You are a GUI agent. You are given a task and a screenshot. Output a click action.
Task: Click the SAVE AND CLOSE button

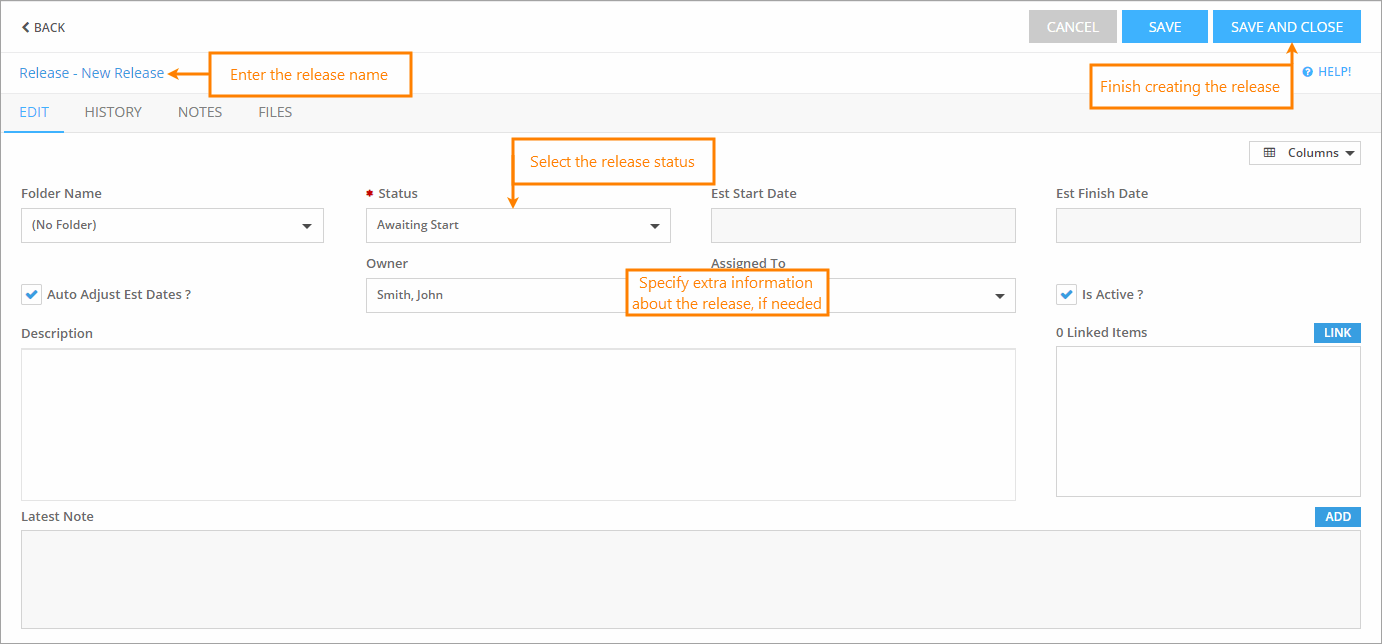tap(1287, 26)
